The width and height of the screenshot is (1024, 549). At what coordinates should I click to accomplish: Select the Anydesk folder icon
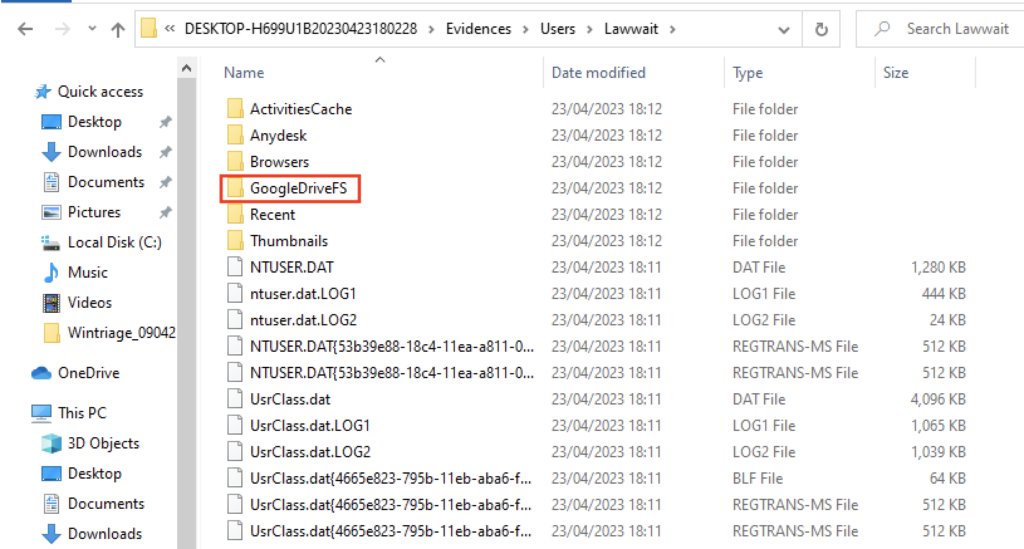pos(235,135)
